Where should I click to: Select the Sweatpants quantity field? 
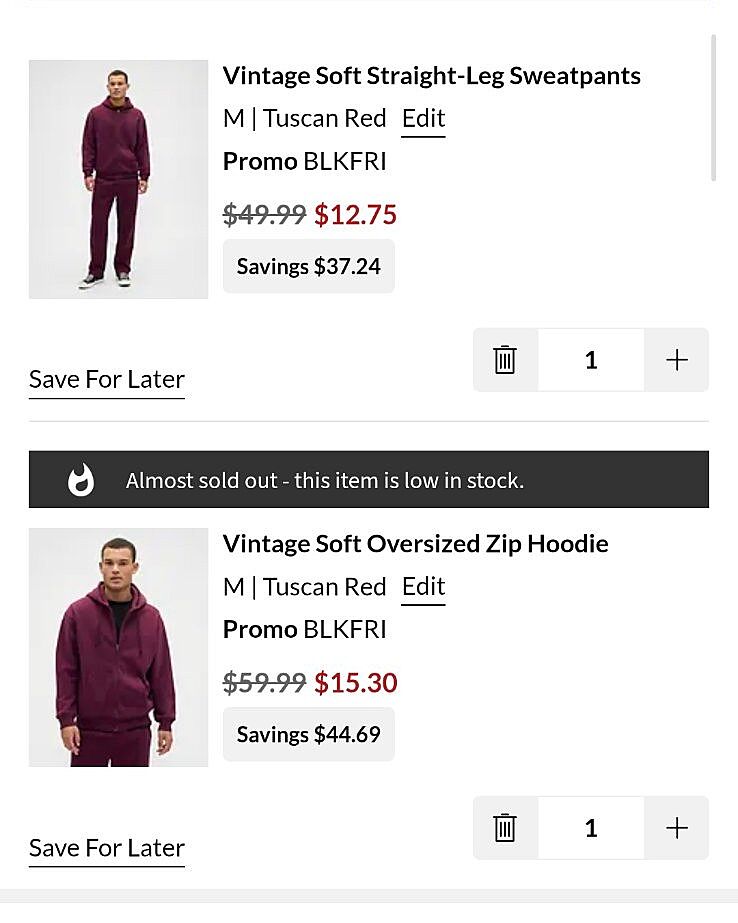tap(591, 360)
